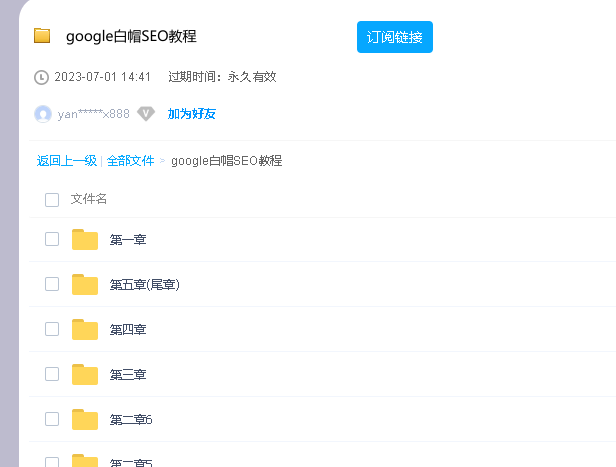Open the 第二章6 folder icon
The height and width of the screenshot is (467, 616).
[85, 420]
